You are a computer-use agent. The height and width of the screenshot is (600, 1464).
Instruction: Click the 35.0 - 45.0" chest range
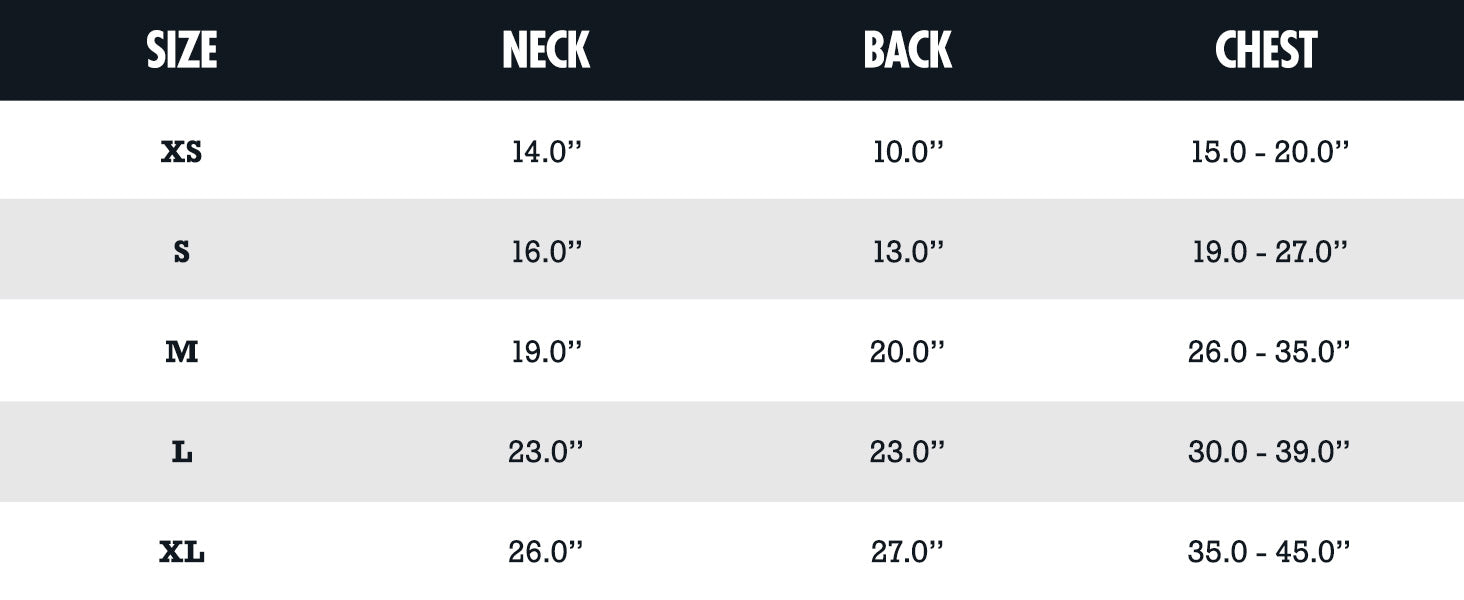point(1269,552)
